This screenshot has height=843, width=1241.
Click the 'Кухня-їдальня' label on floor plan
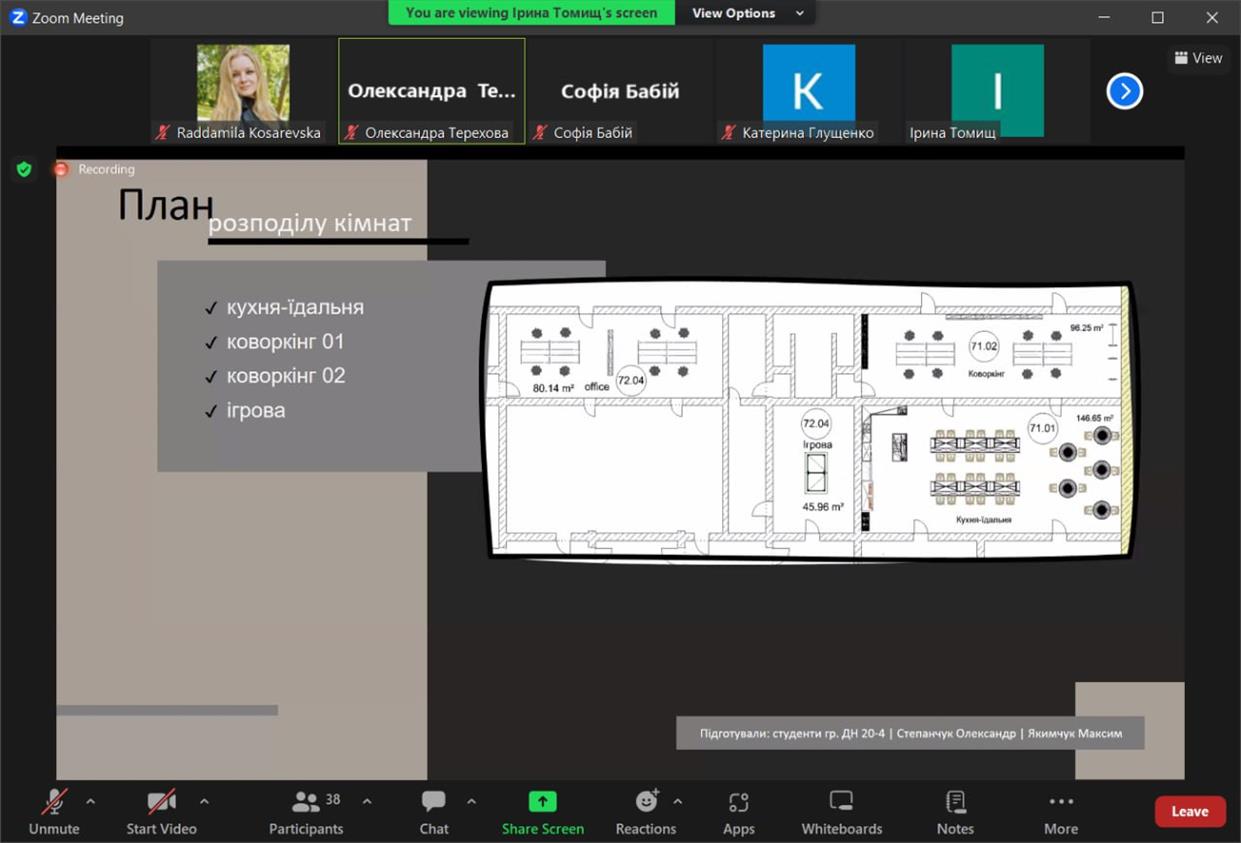(983, 520)
